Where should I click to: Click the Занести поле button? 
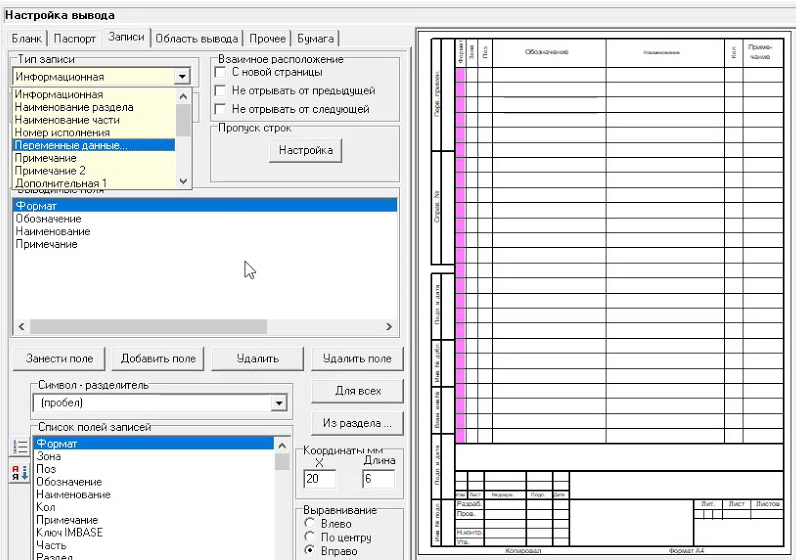click(x=59, y=358)
